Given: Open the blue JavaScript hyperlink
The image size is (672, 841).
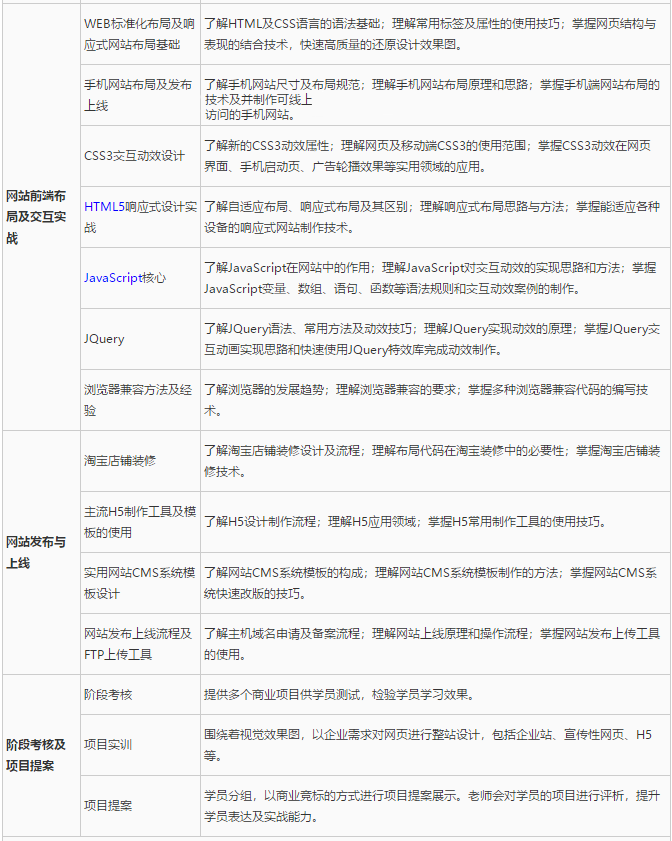Looking at the screenshot, I should coord(113,278).
